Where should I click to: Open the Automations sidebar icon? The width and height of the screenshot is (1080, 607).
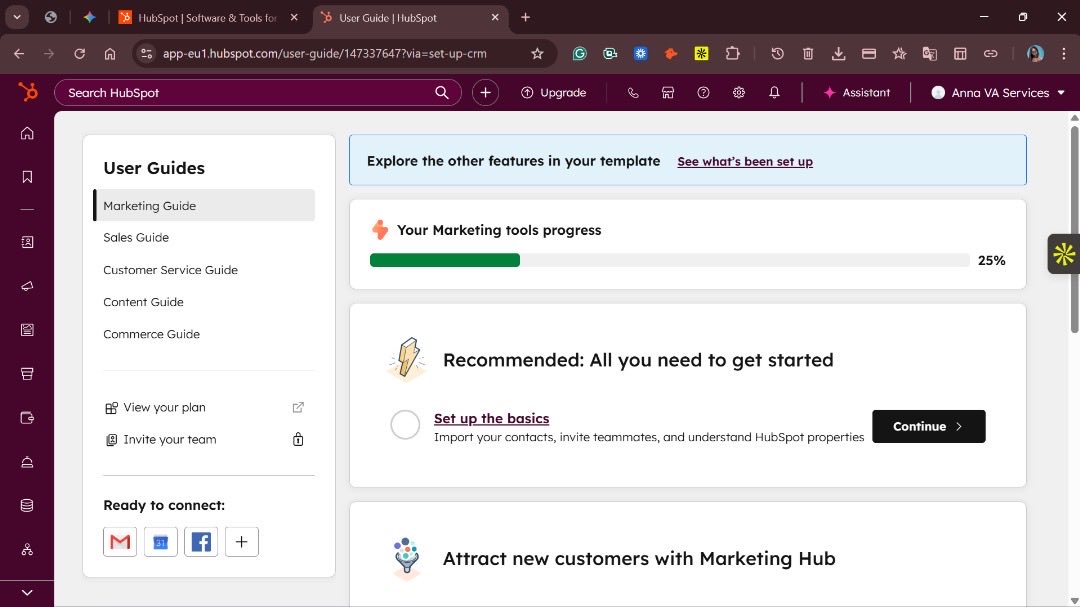click(27, 550)
